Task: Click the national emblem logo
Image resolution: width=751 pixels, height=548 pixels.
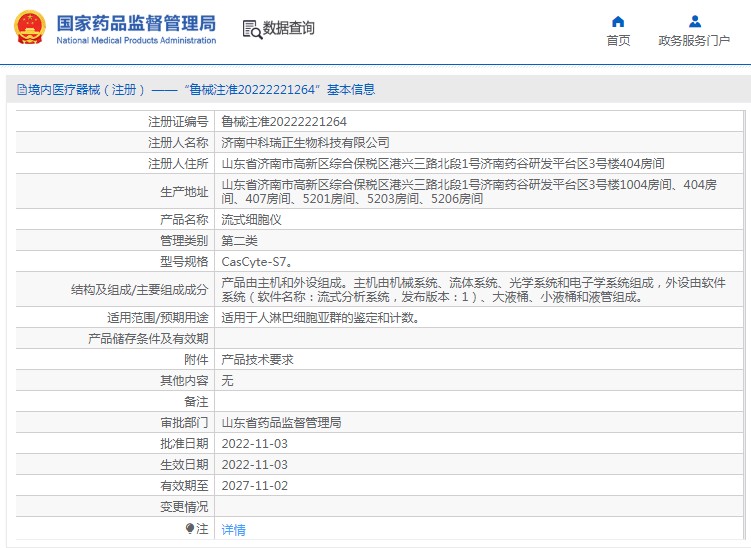Action: tap(29, 28)
